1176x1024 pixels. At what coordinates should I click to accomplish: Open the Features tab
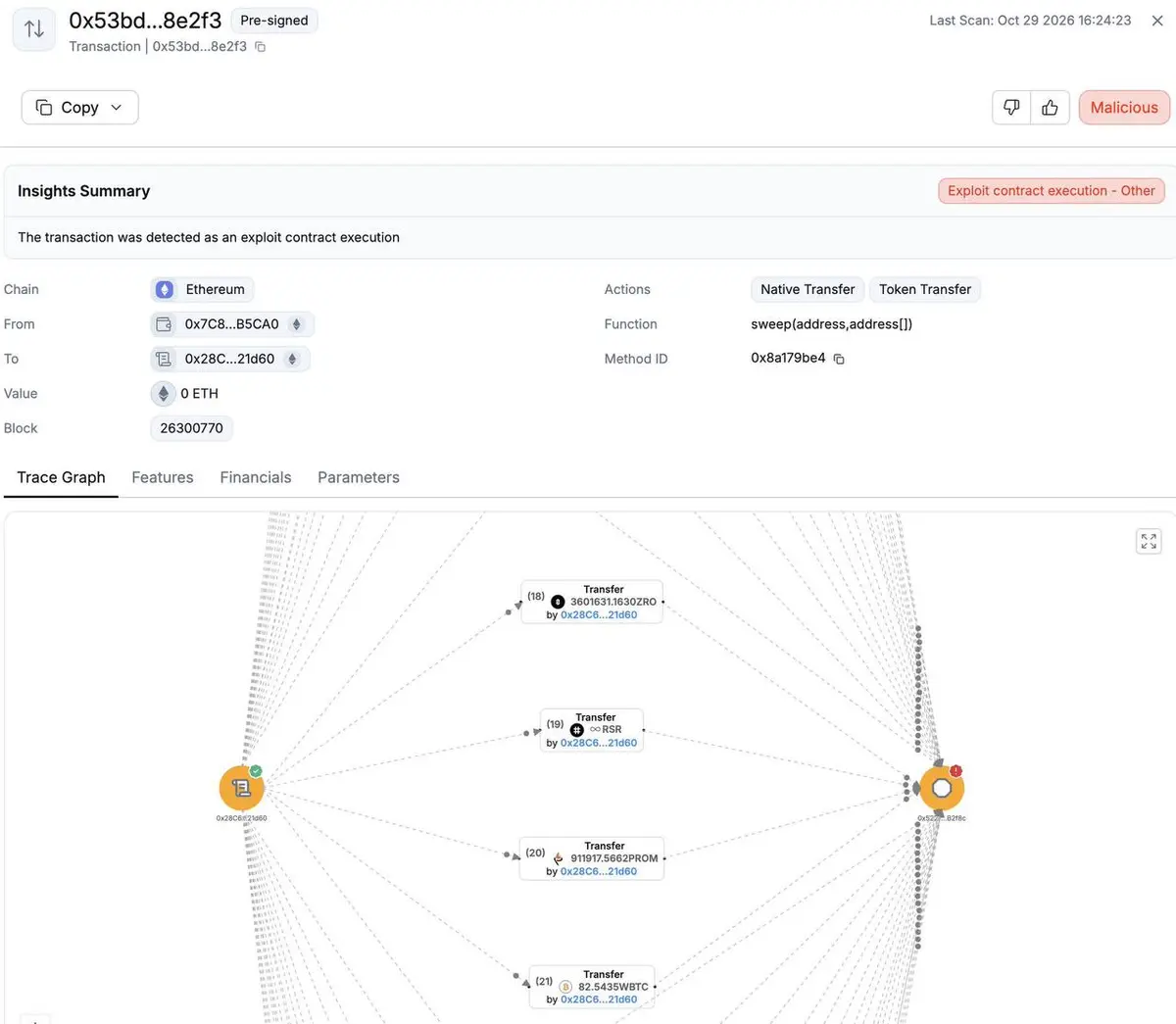click(163, 477)
